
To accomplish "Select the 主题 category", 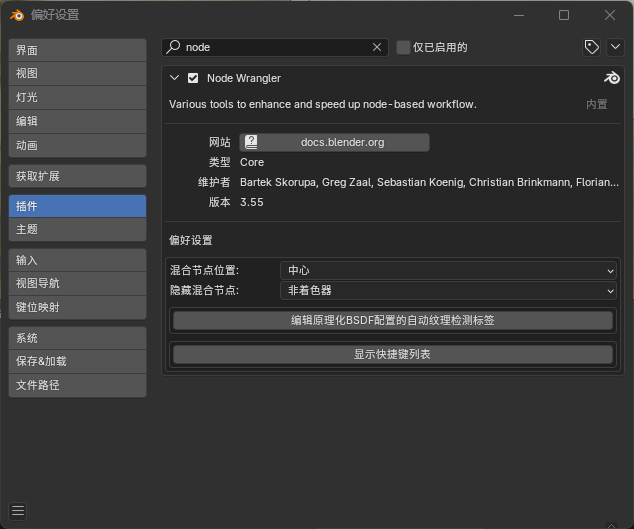I will pyautogui.click(x=77, y=229).
